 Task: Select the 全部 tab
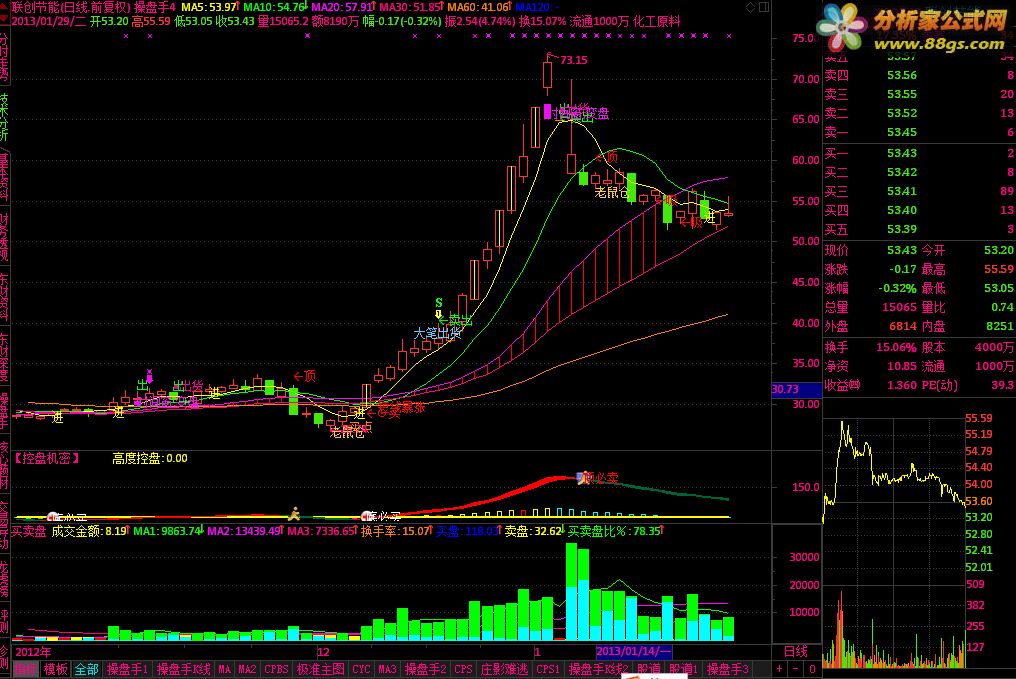click(86, 669)
